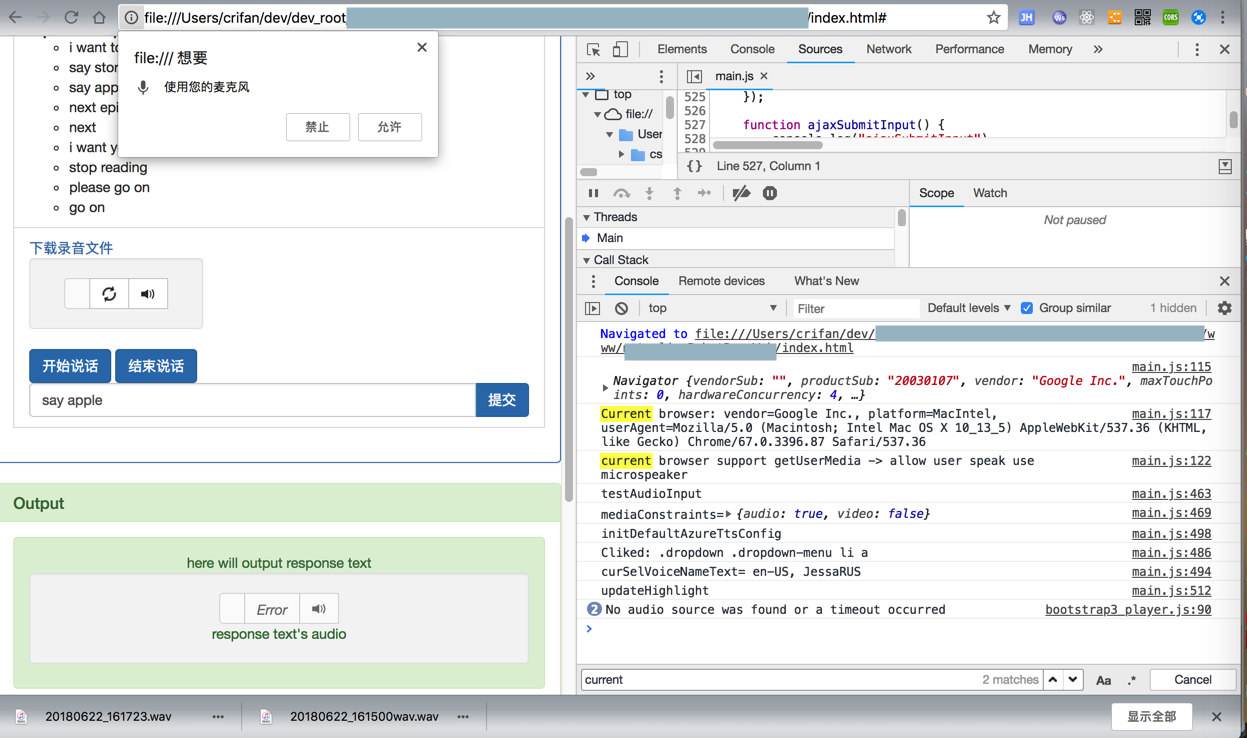Open the Watch tab
This screenshot has height=738, width=1247.
989,193
